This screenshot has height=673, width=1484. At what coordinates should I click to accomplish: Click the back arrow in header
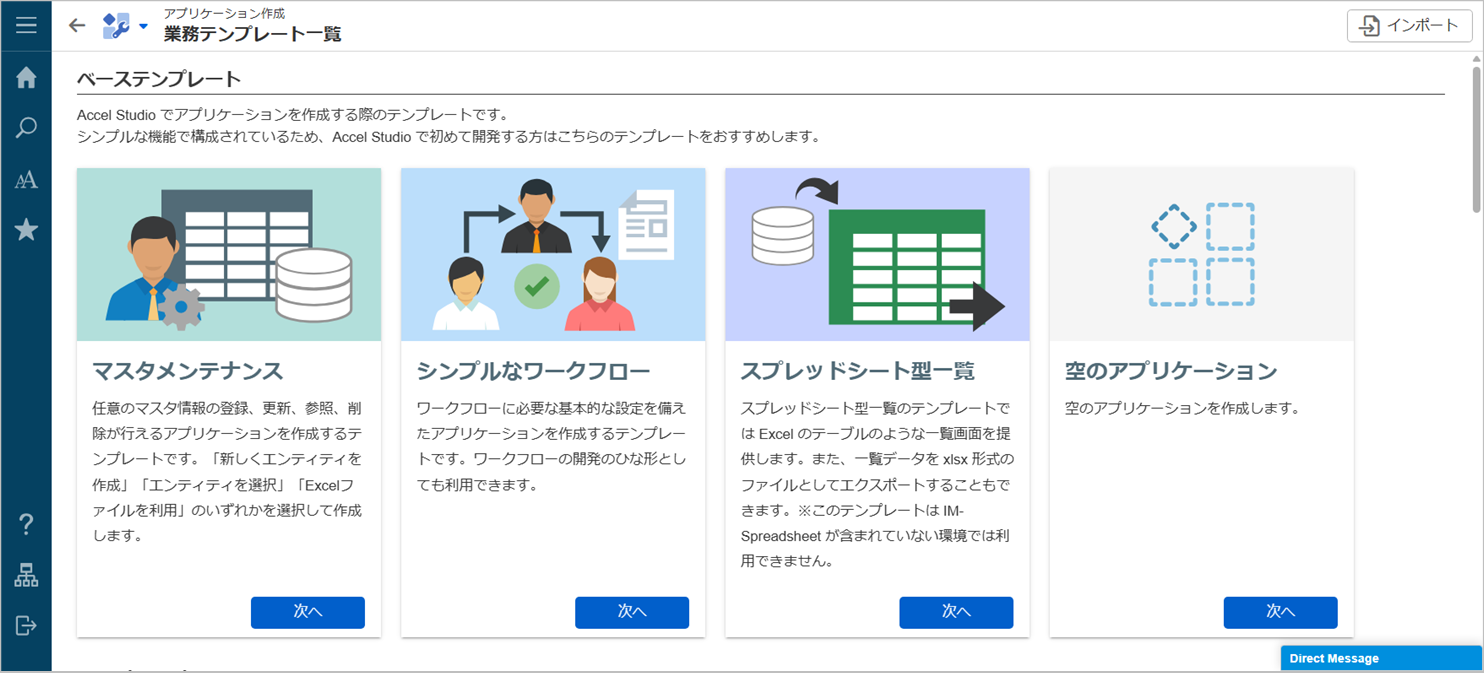tap(77, 26)
